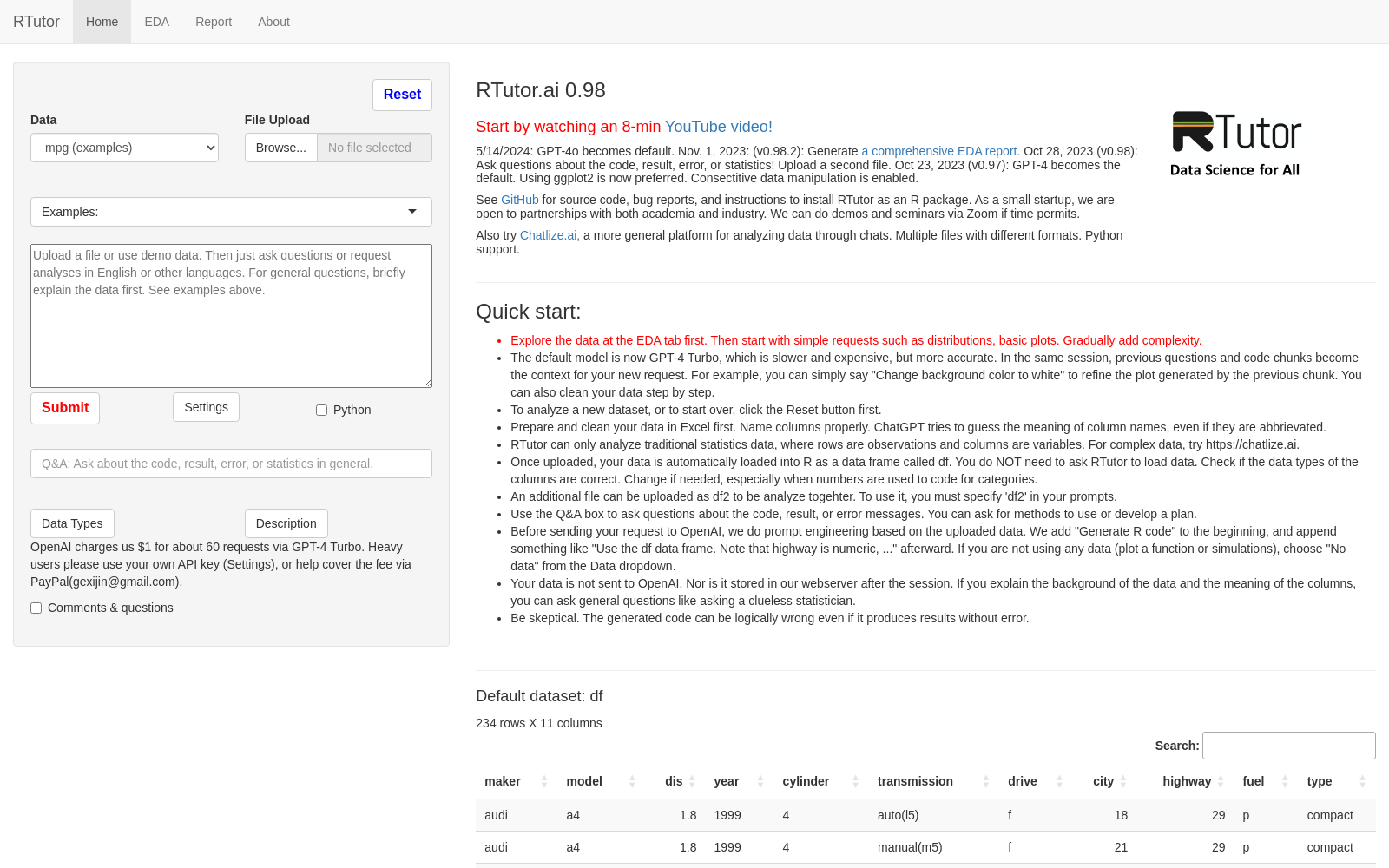
Task: Click the Q&A question input box
Action: (x=231, y=464)
